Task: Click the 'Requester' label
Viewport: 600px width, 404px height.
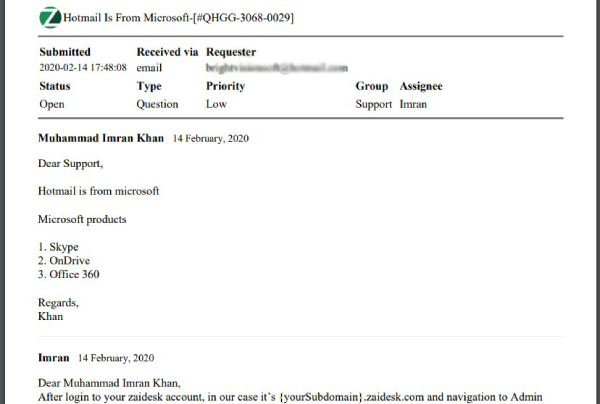Action: [x=231, y=52]
